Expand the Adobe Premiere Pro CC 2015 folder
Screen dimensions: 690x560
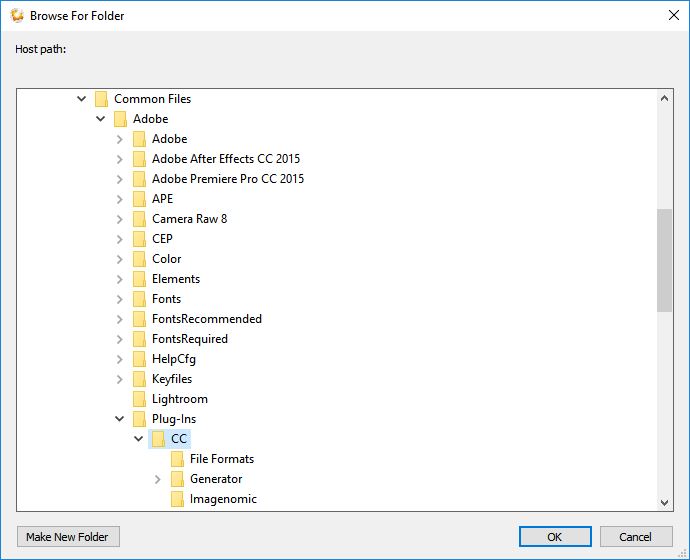tap(120, 179)
